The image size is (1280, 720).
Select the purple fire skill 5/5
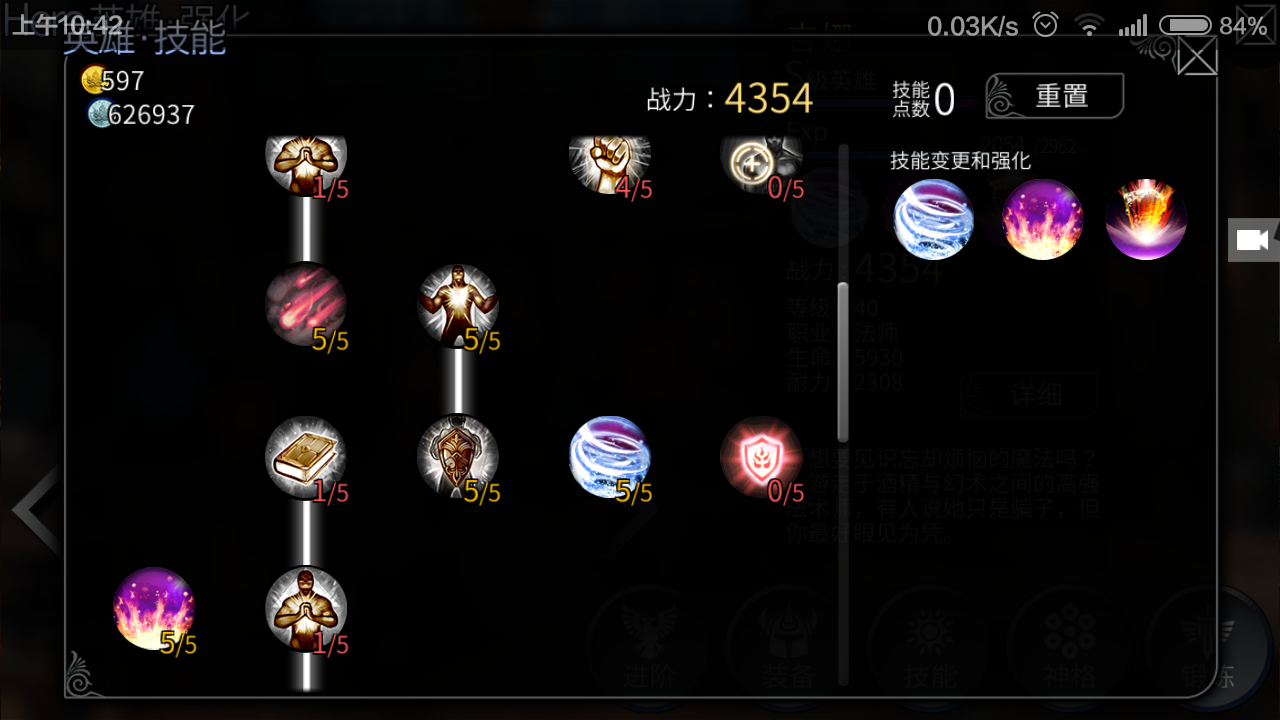(154, 609)
